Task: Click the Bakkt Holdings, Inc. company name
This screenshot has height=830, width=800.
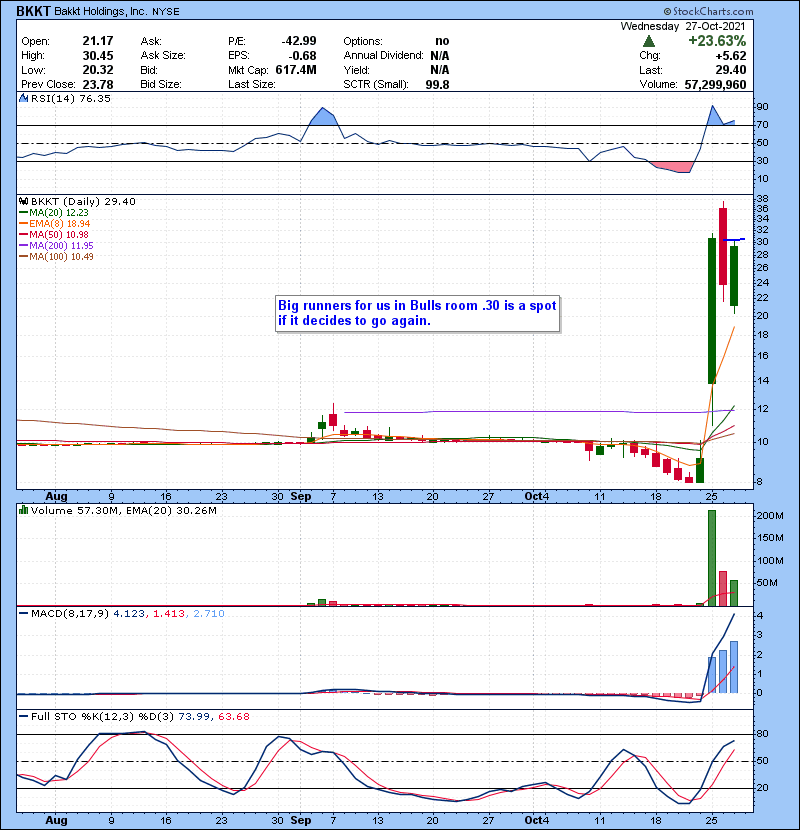Action: [101, 12]
